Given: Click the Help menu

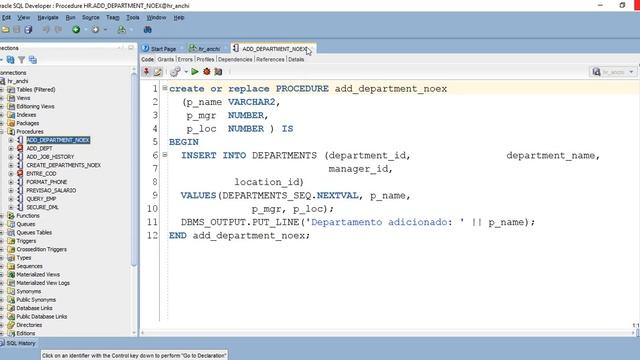Looking at the screenshot, I should 179,18.
